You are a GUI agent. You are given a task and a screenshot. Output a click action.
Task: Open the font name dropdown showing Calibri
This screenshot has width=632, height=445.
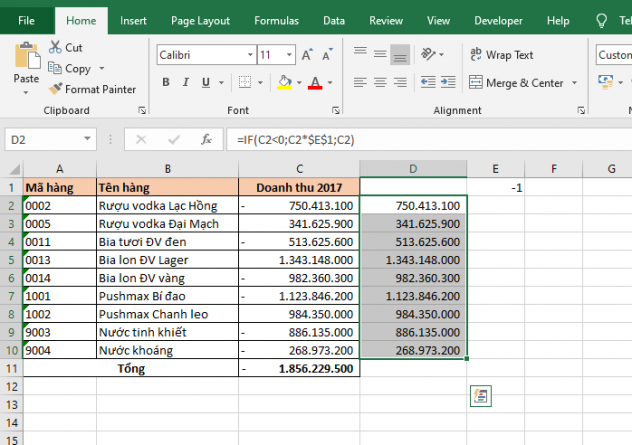[248, 55]
